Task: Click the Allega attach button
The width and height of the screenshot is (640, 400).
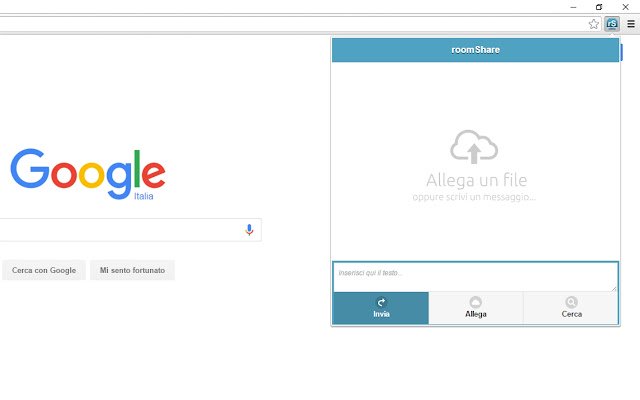Action: (476, 308)
